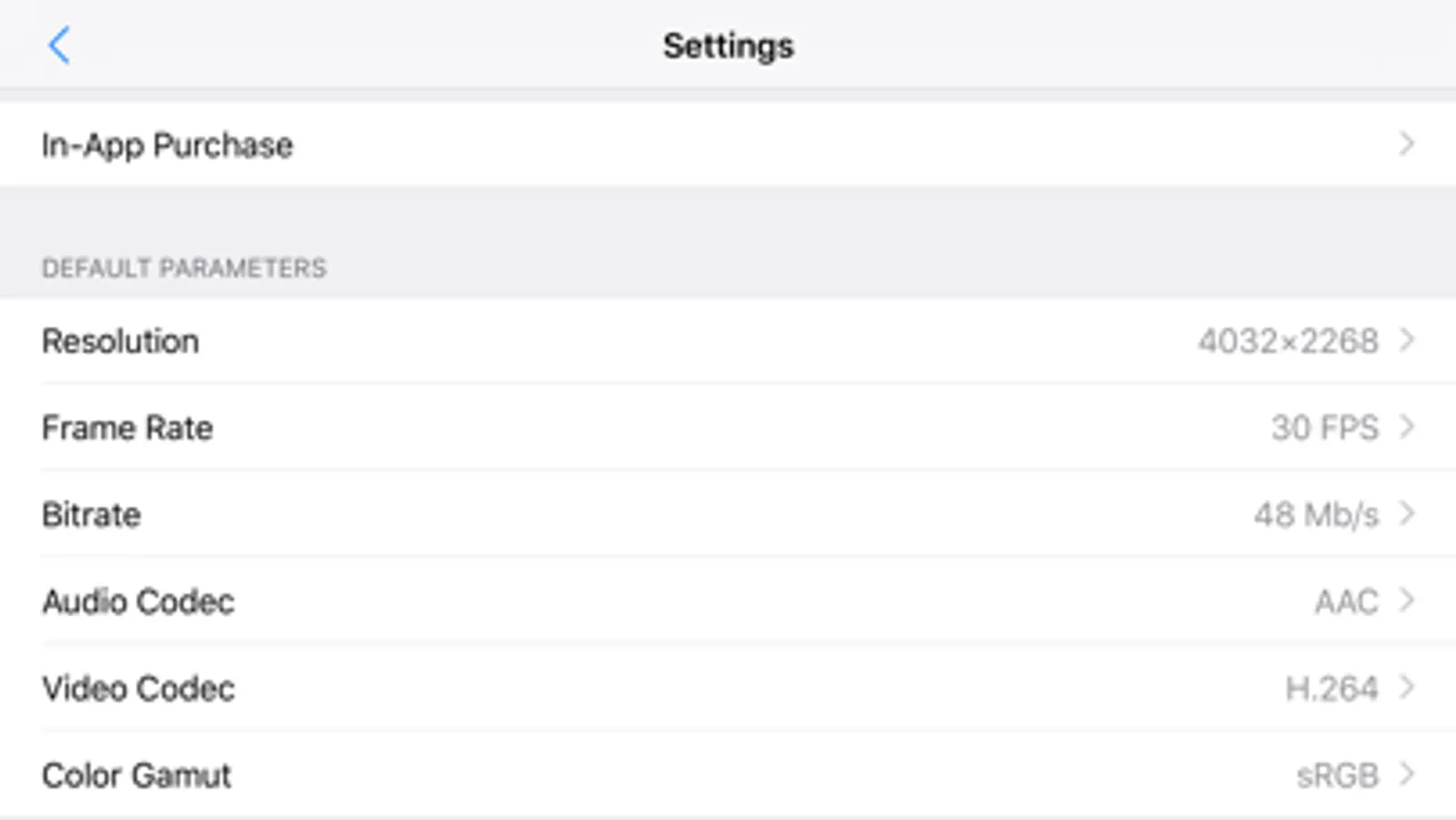Open the Video Codec setting label

point(138,688)
